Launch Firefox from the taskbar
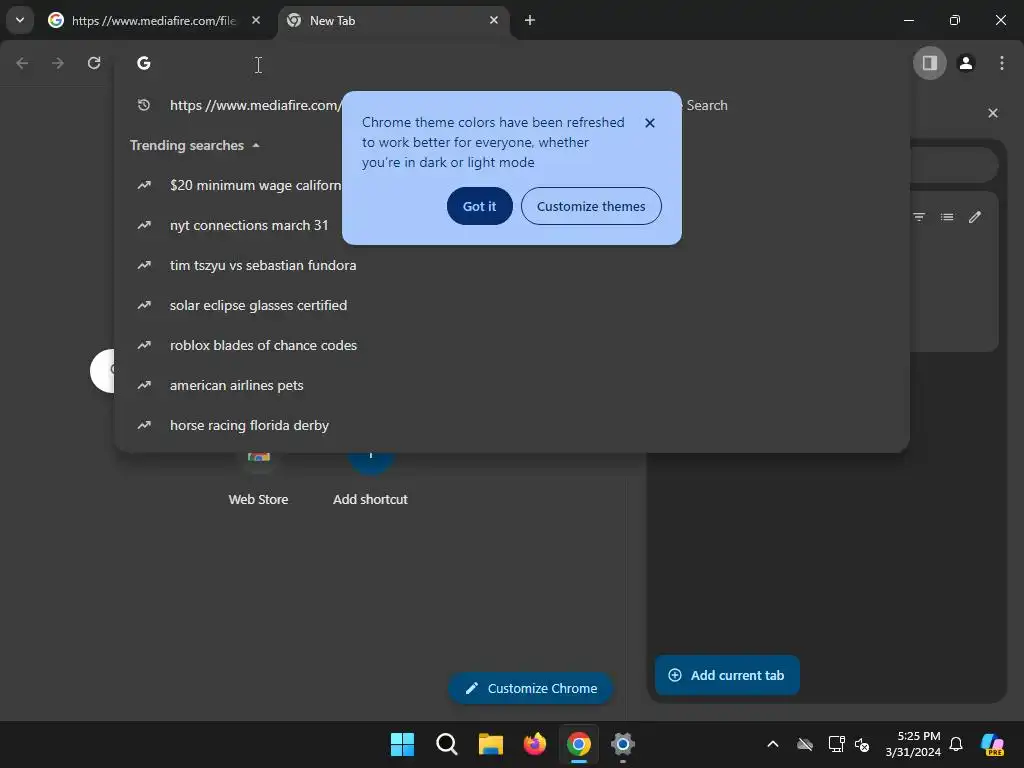1024x768 pixels. [x=535, y=744]
